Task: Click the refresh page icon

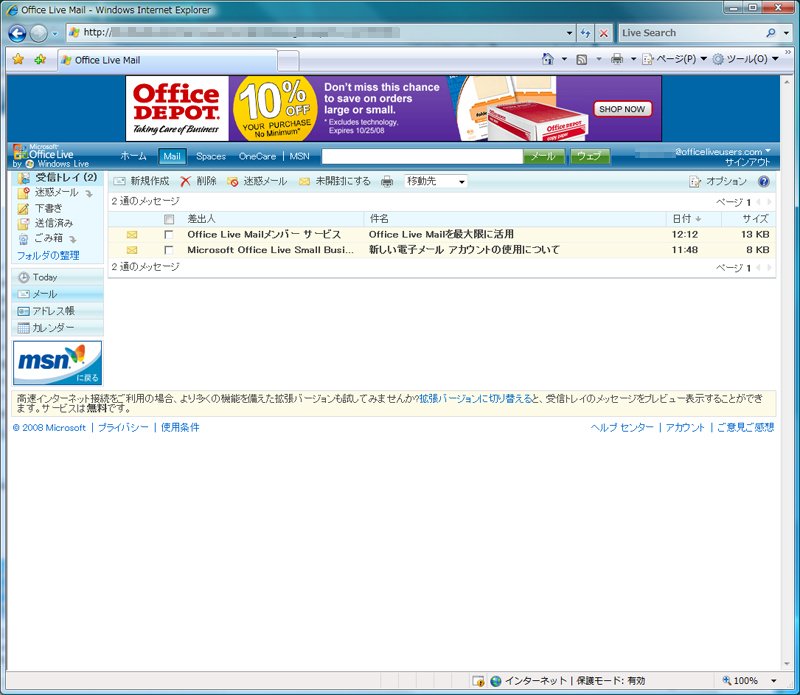Action: 585,33
